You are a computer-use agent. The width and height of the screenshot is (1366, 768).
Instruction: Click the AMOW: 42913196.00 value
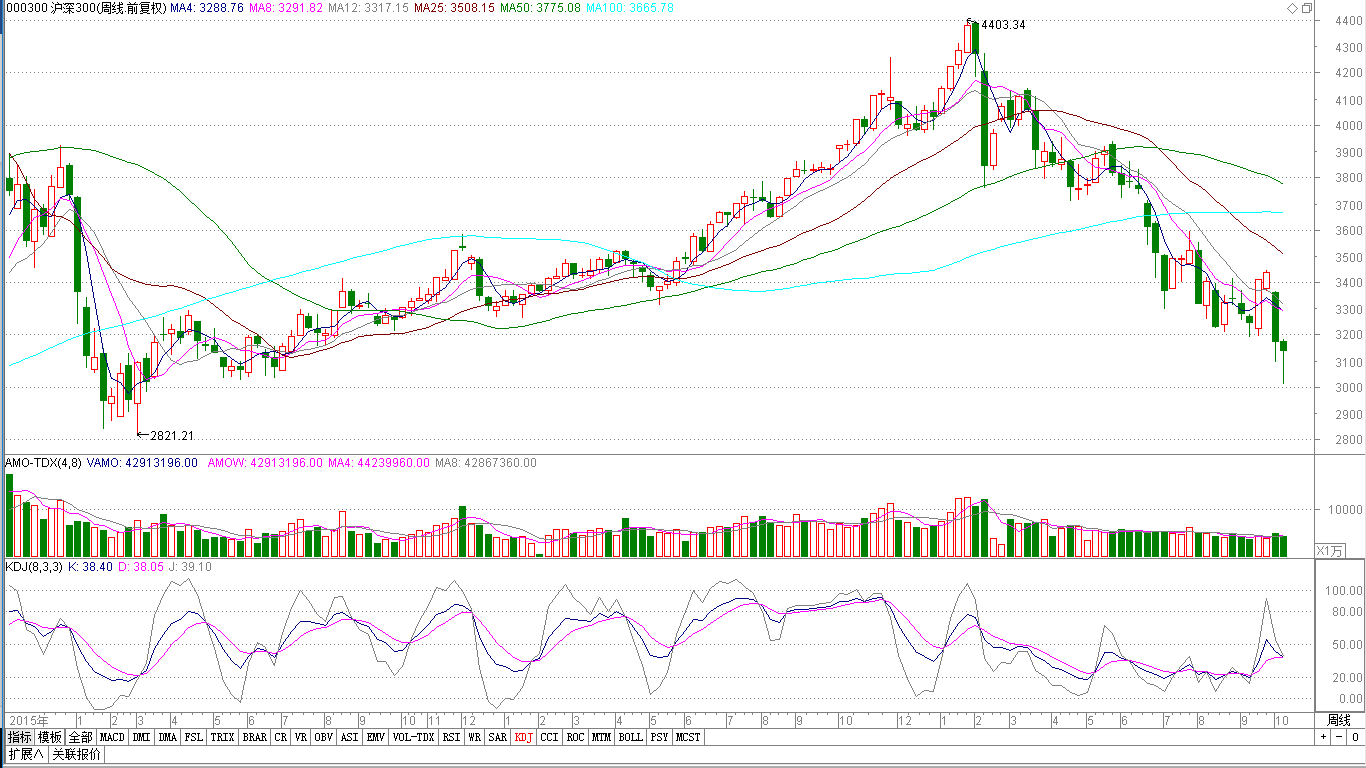coord(265,463)
